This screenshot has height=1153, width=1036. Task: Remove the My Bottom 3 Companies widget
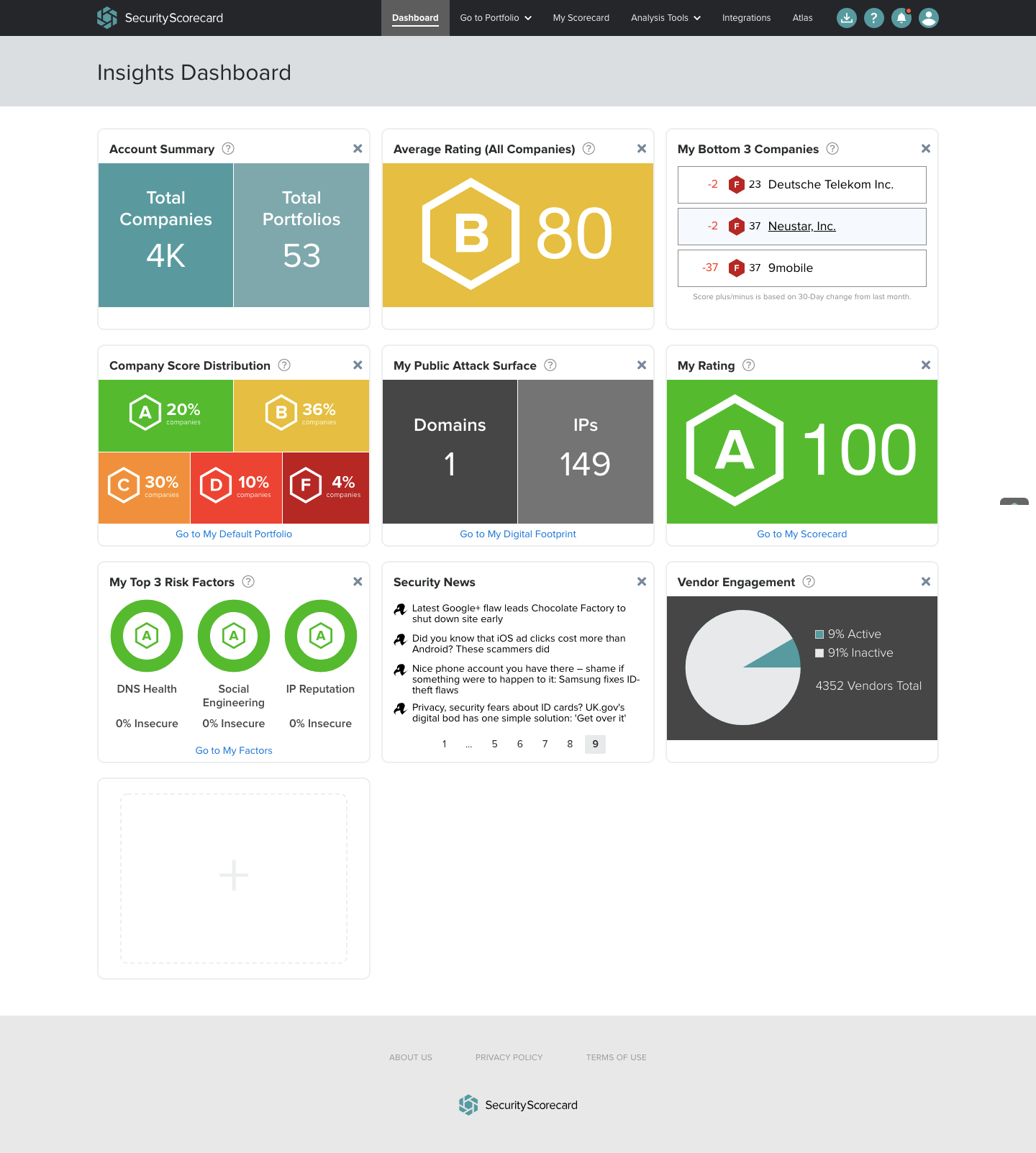point(926,149)
